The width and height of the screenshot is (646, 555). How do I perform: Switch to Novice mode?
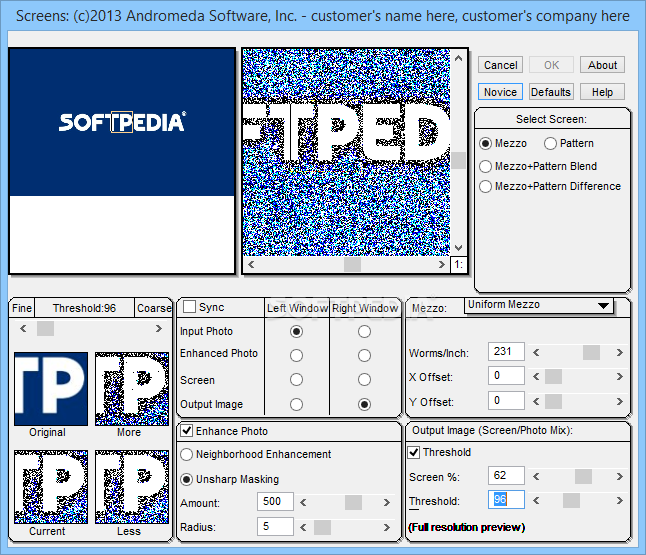500,92
